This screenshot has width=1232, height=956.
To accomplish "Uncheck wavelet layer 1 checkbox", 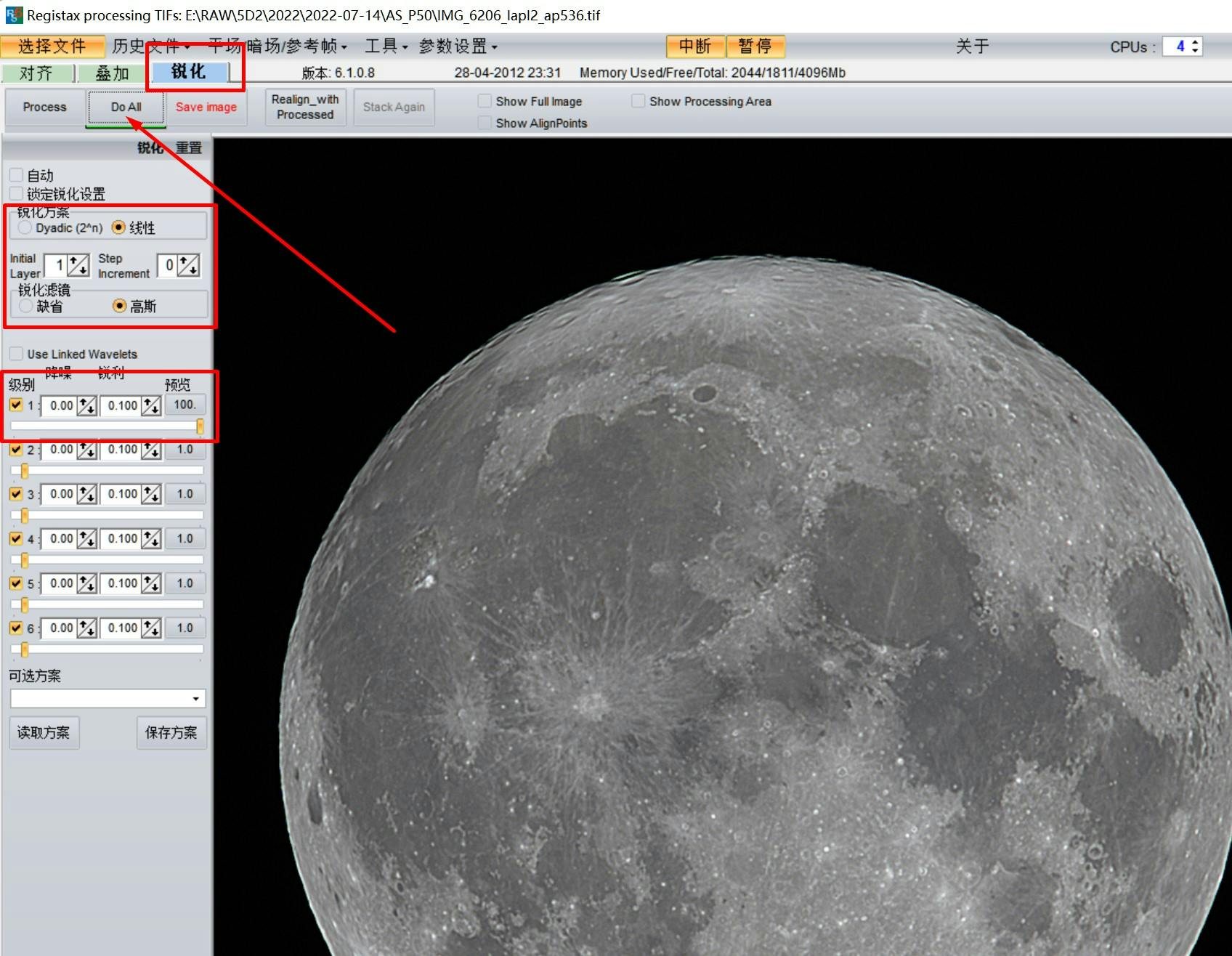I will click(x=16, y=405).
